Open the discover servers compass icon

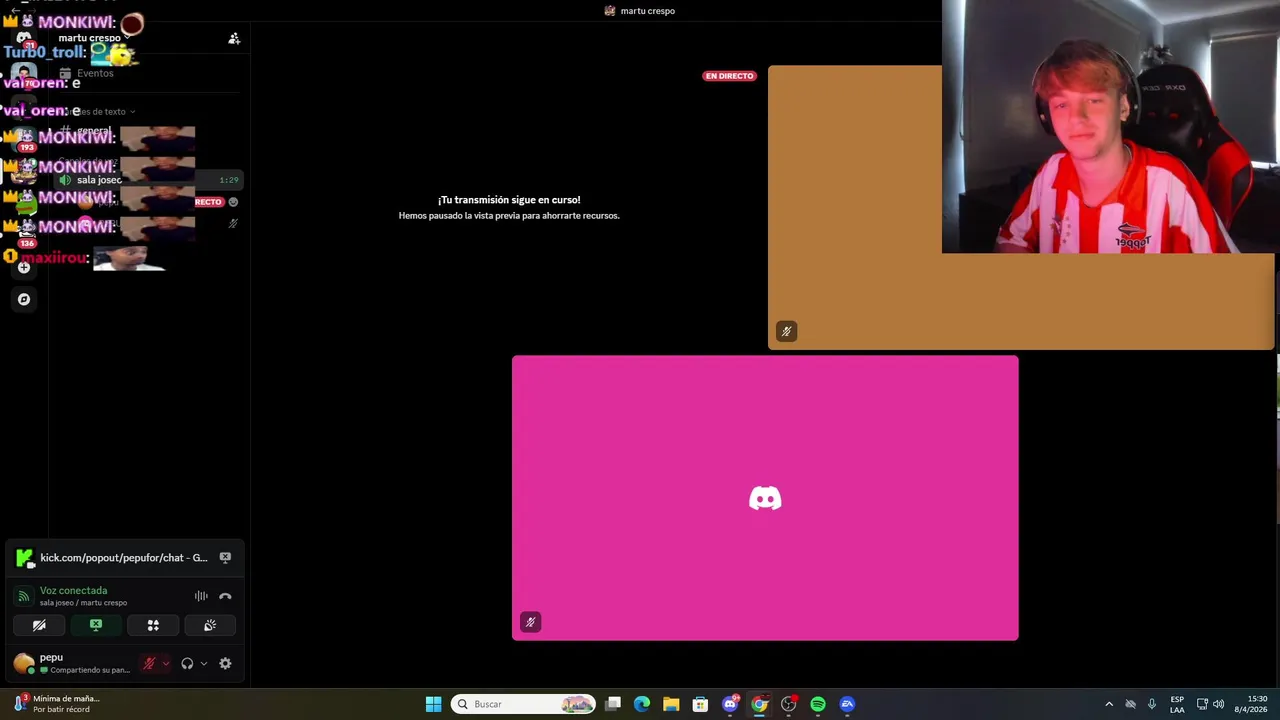coord(24,299)
